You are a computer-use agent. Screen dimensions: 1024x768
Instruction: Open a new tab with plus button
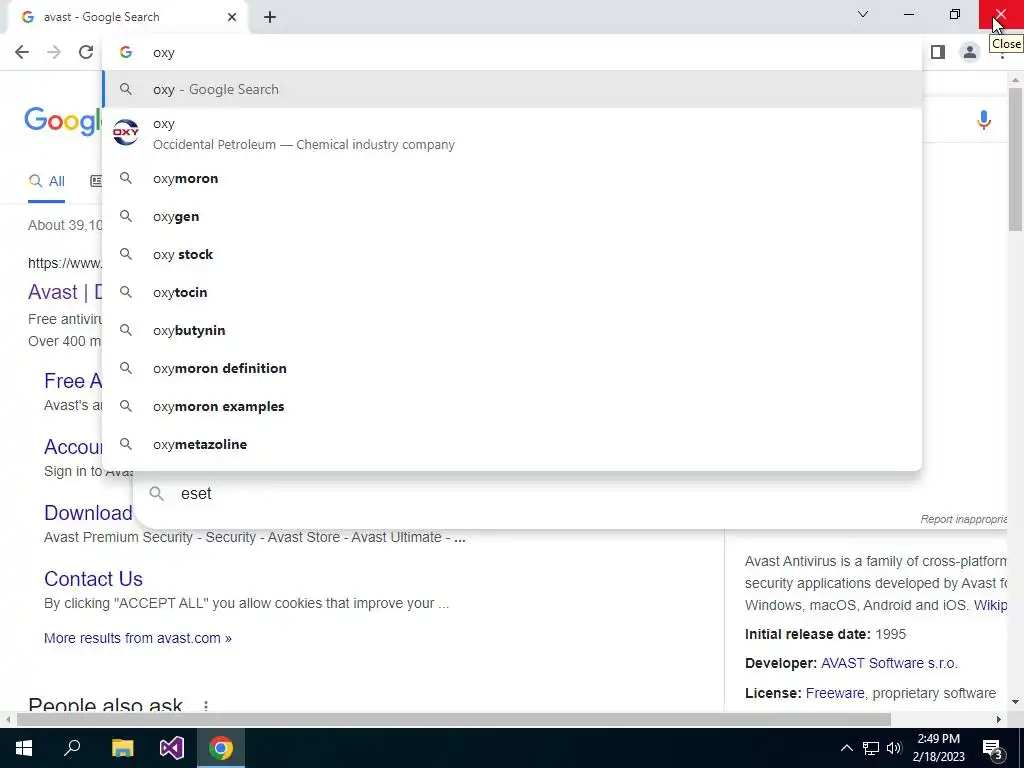coord(270,17)
